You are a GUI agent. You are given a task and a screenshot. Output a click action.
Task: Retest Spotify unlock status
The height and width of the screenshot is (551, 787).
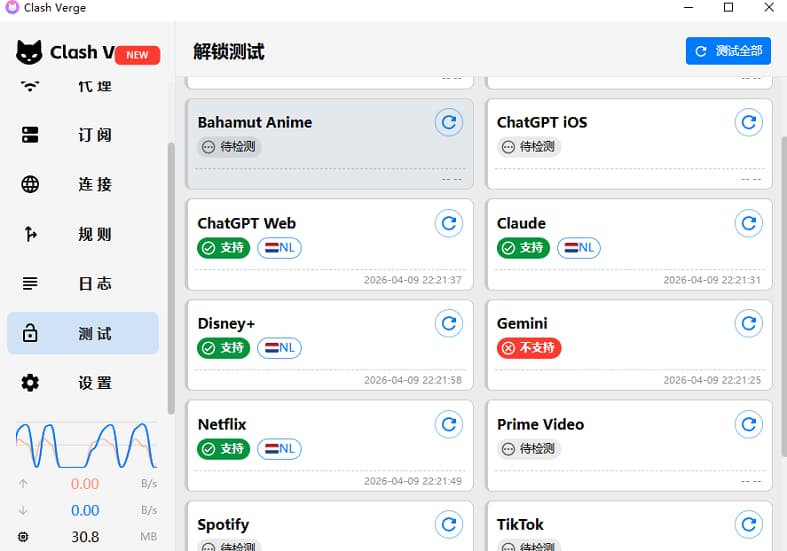[449, 524]
